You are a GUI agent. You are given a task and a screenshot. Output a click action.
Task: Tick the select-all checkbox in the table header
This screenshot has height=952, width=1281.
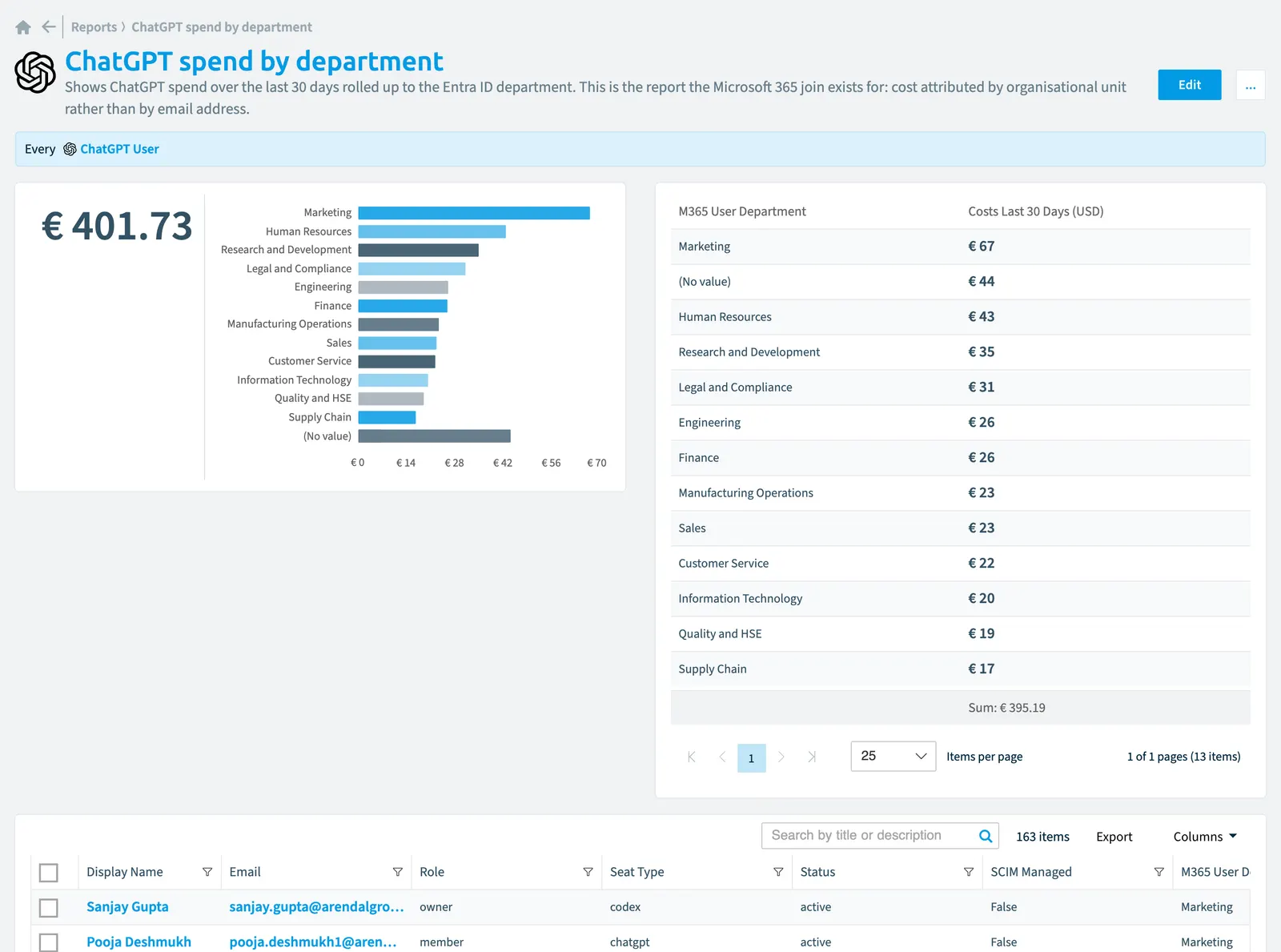49,873
